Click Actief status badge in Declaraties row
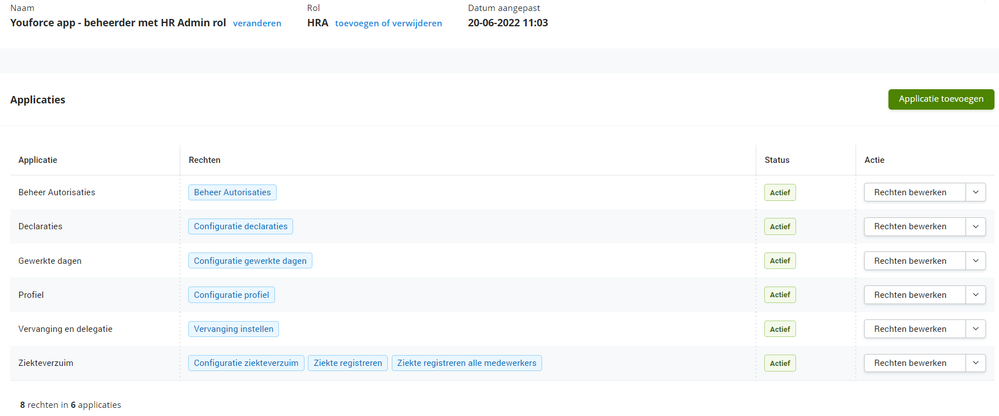 780,226
